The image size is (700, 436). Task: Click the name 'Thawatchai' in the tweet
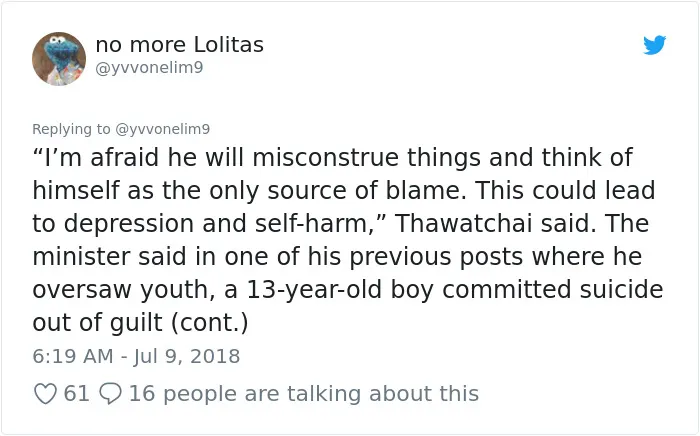463,223
